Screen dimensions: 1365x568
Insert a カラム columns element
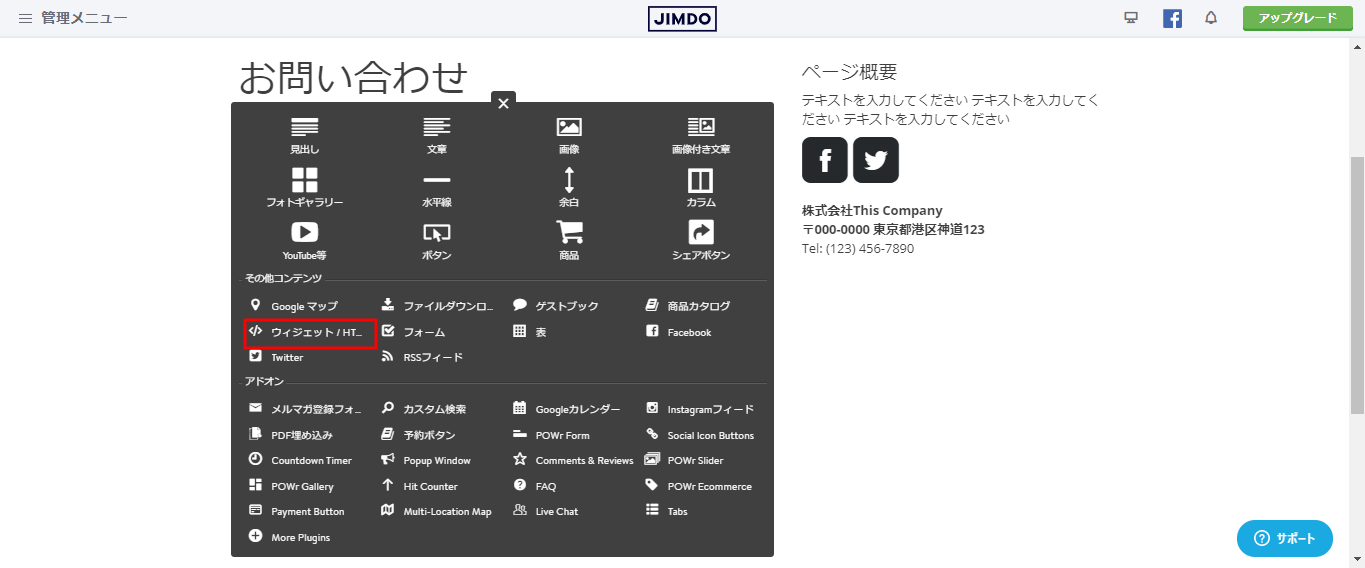(701, 188)
